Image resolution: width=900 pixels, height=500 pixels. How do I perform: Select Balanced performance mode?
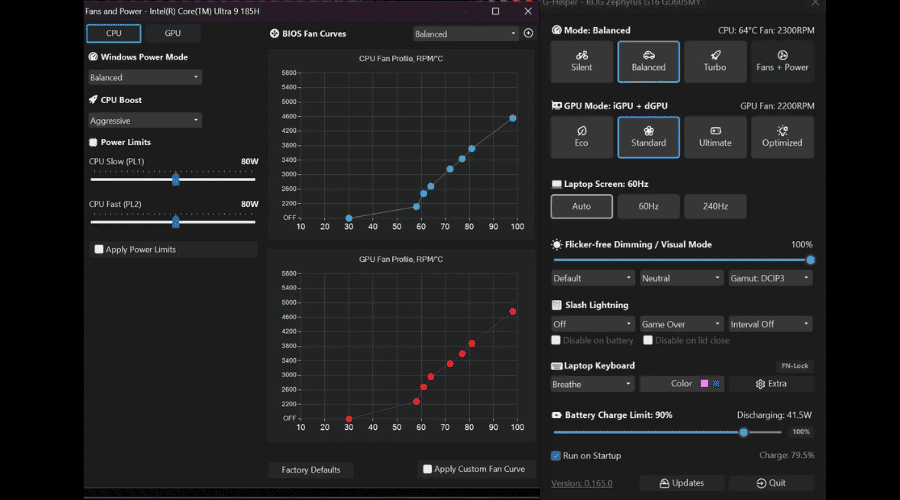click(649, 61)
